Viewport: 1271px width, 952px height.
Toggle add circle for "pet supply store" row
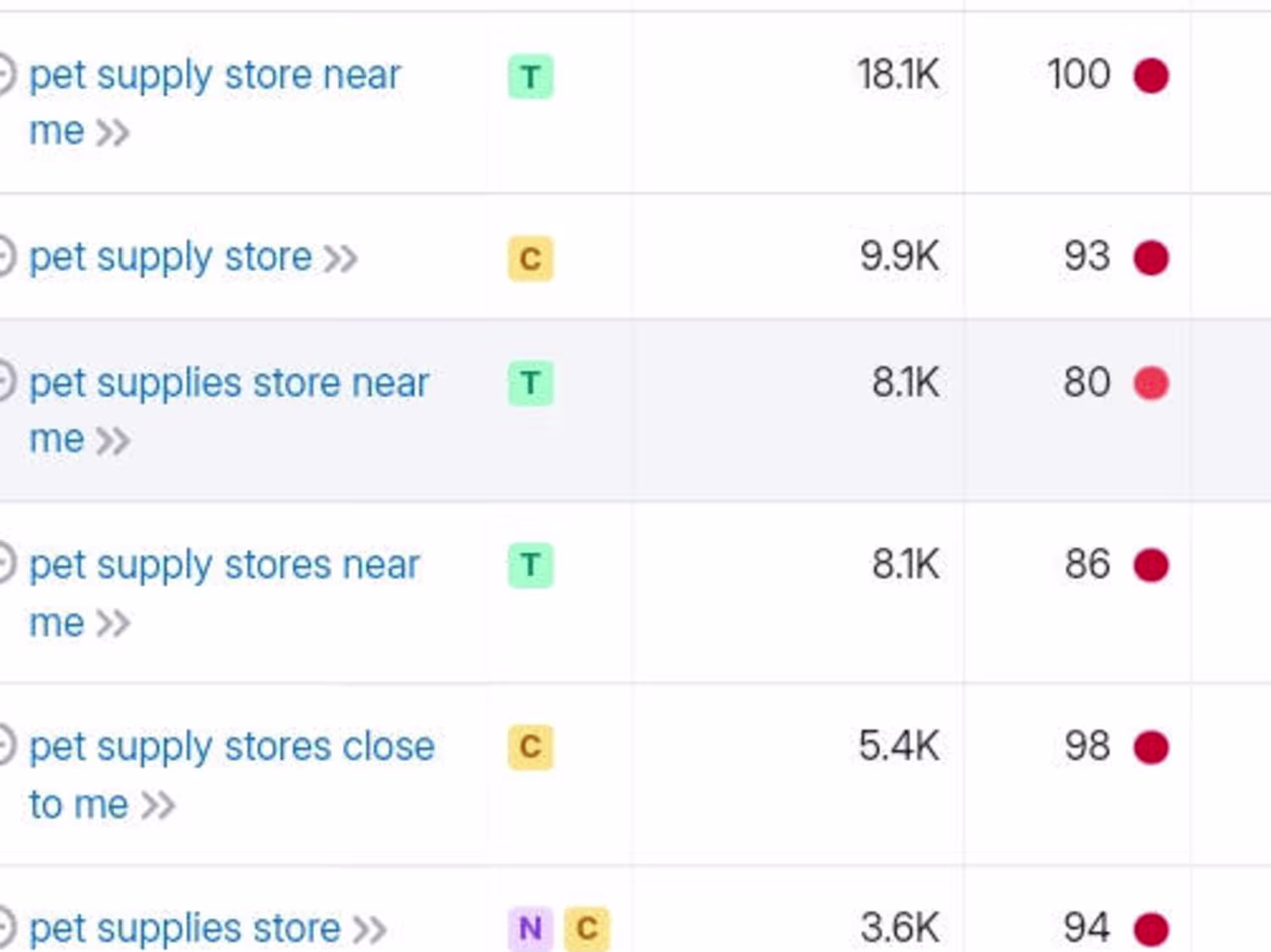point(4,257)
